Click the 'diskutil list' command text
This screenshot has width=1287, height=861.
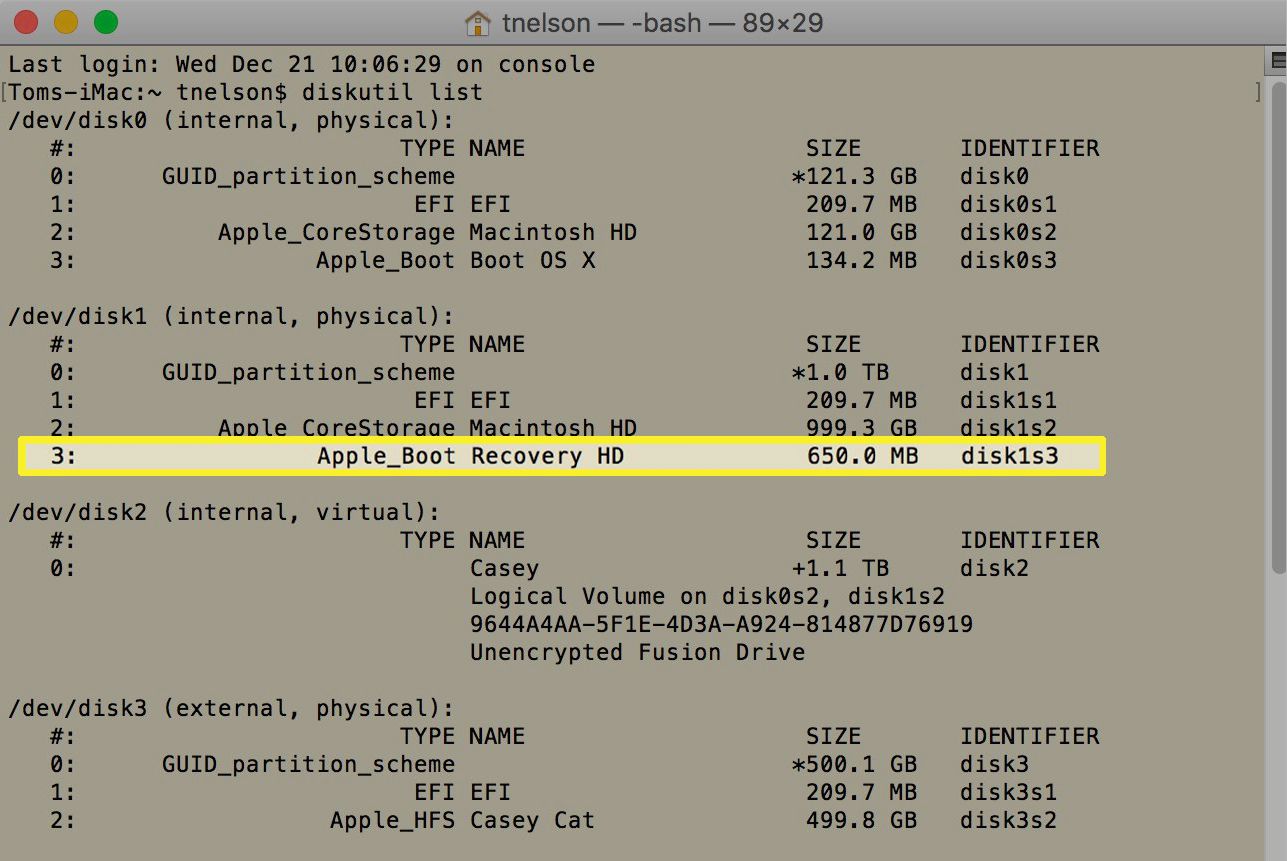click(392, 93)
